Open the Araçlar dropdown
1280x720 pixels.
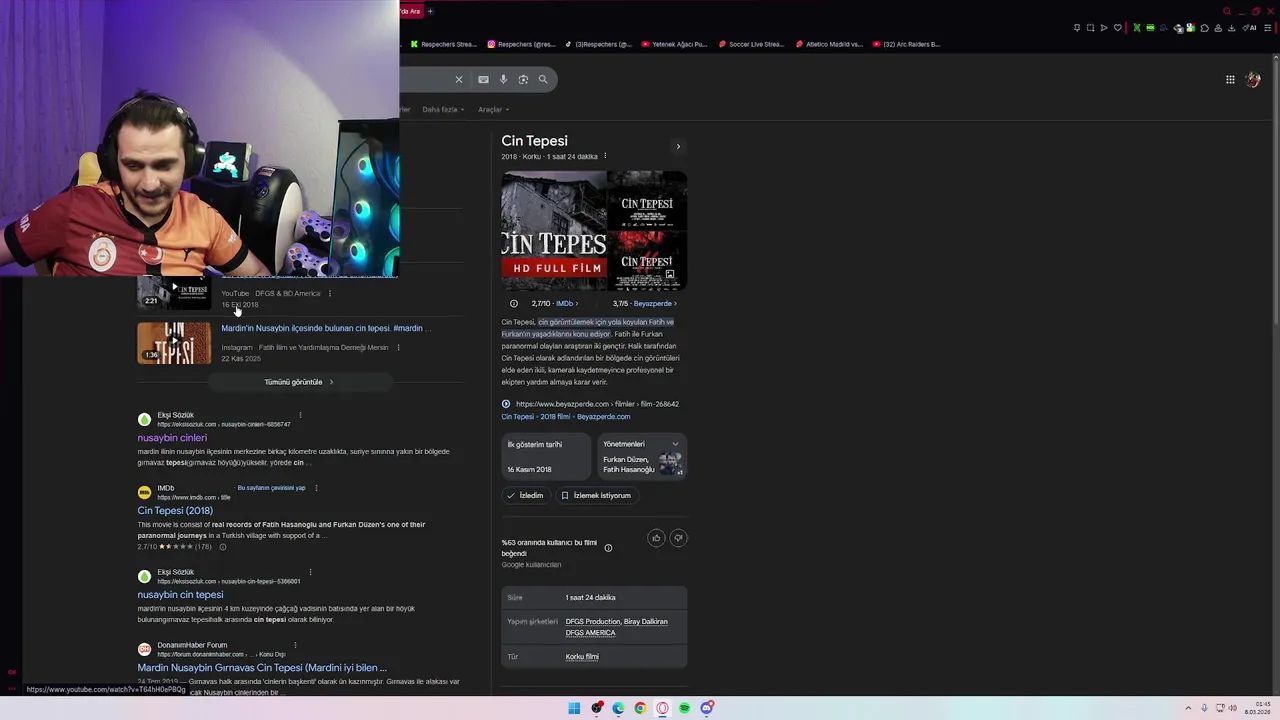pos(494,110)
